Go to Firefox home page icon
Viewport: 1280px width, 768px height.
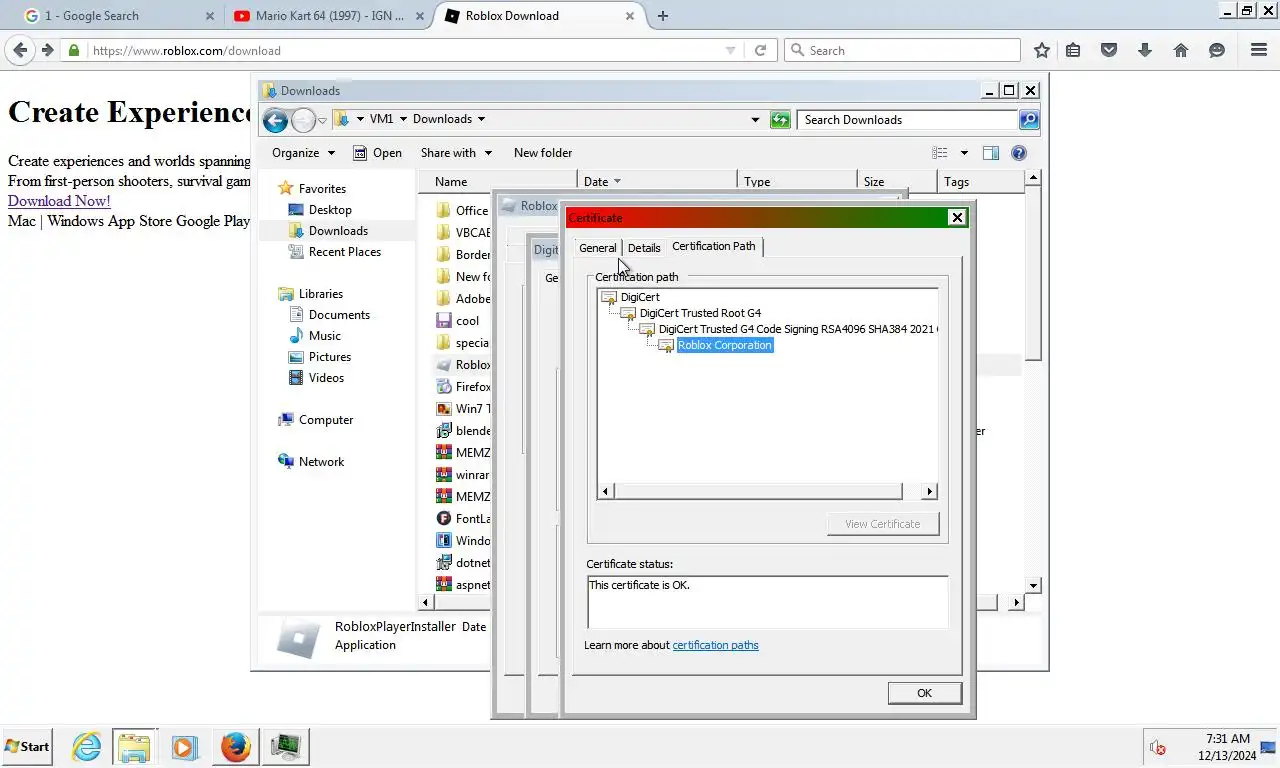coord(1181,50)
